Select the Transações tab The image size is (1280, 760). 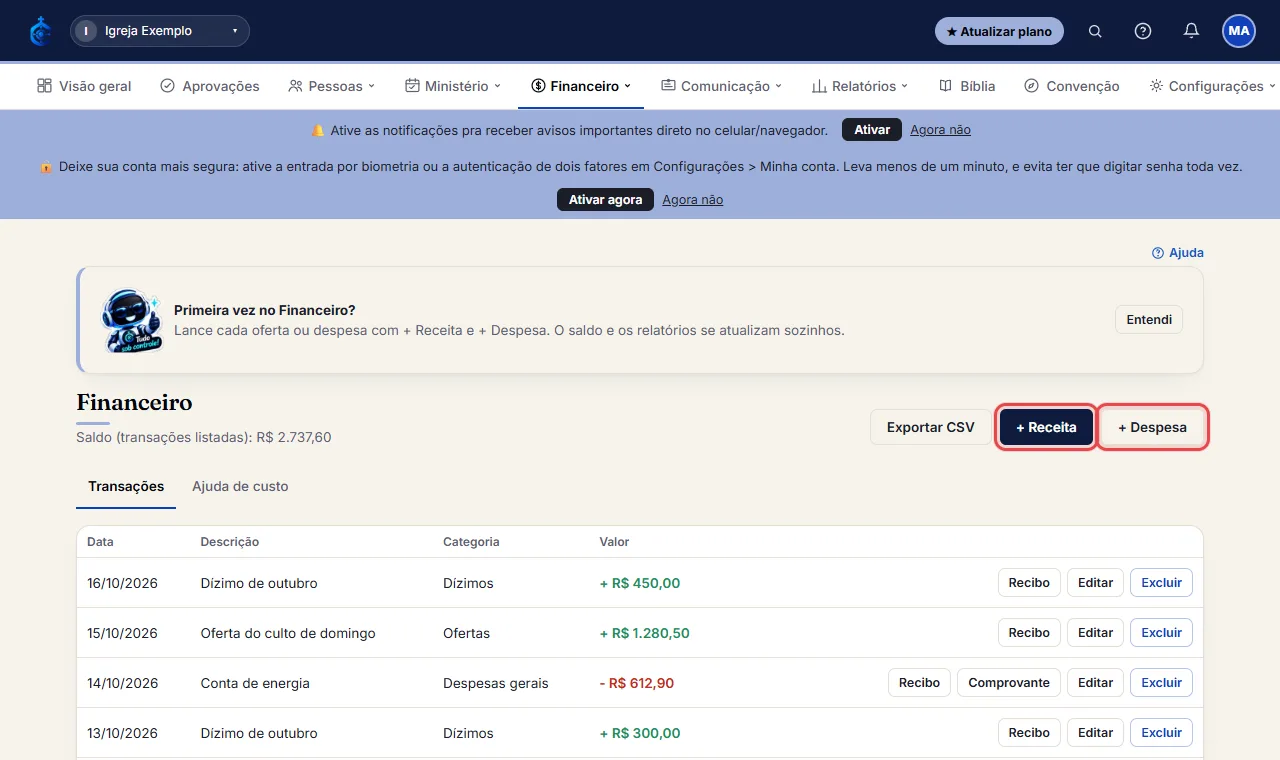point(126,487)
